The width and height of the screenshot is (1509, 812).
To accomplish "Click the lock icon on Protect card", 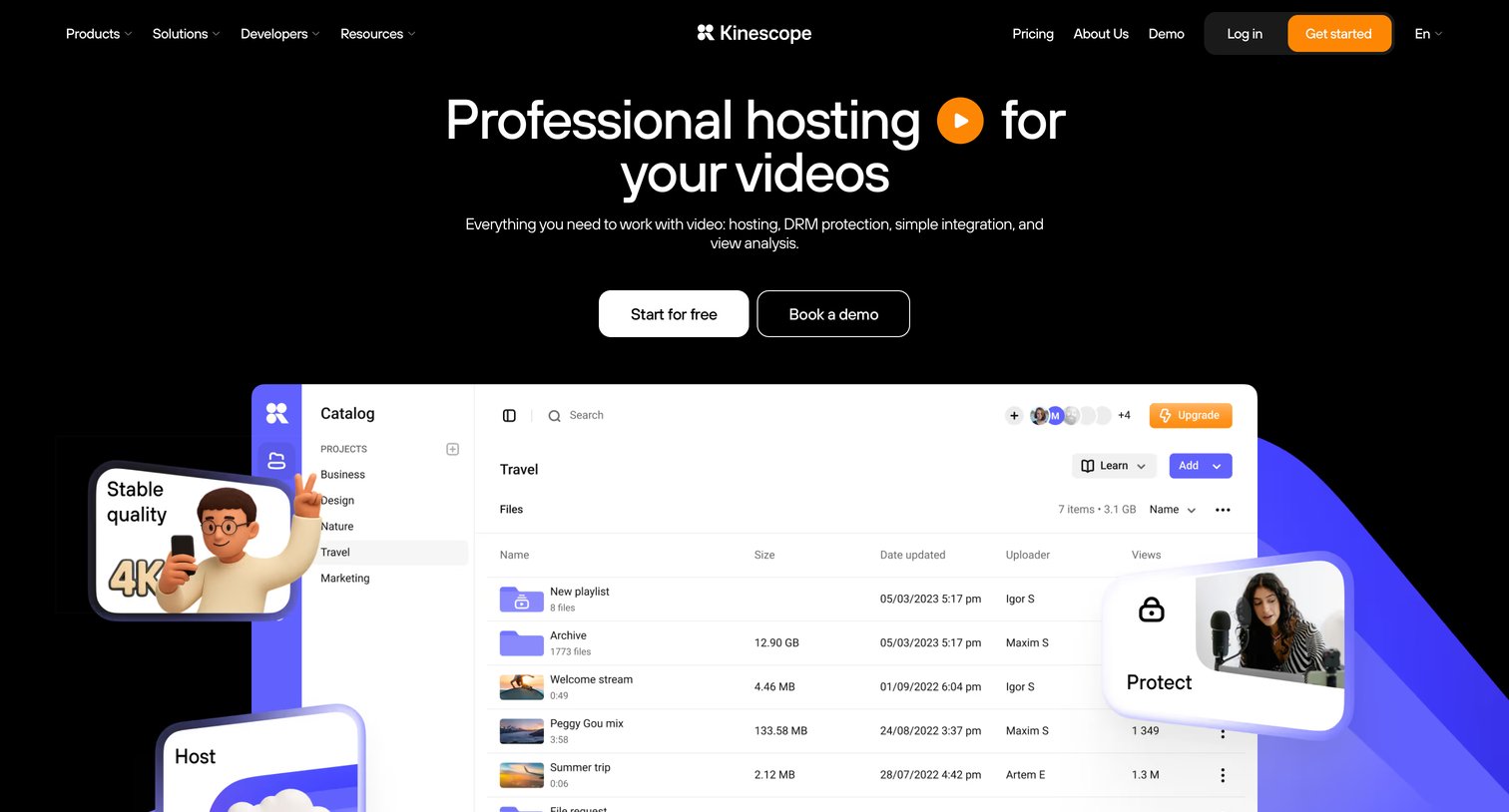I will pyautogui.click(x=1151, y=609).
